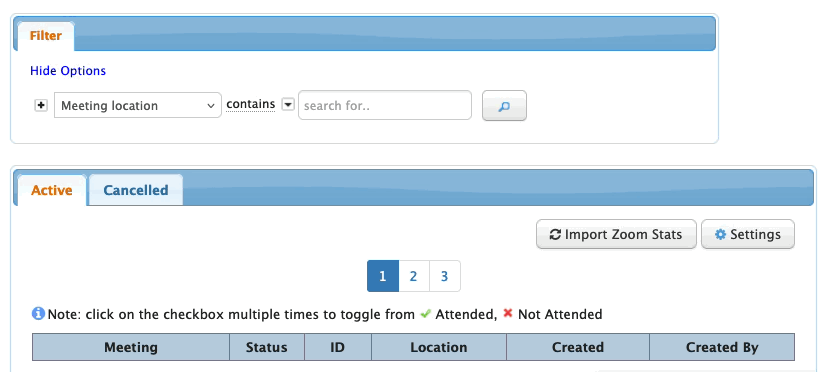Viewport: 830px width, 372px height.
Task: Click the Import Zoom Stats button
Action: coord(616,234)
